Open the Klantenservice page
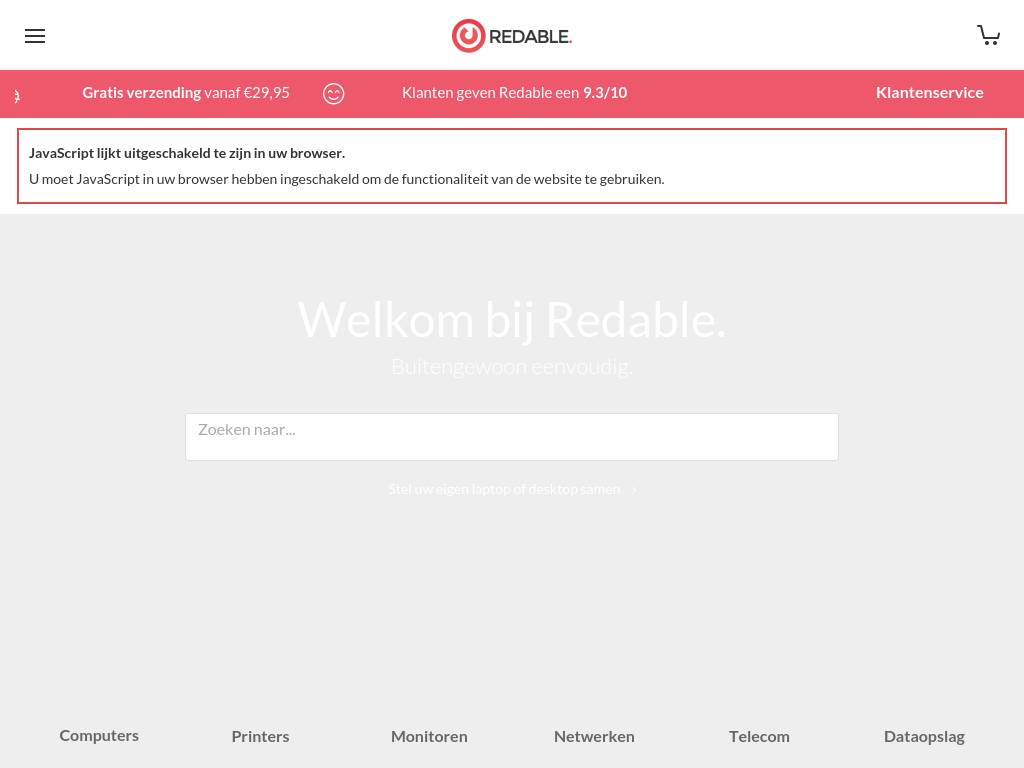This screenshot has height=768, width=1024. [x=929, y=92]
